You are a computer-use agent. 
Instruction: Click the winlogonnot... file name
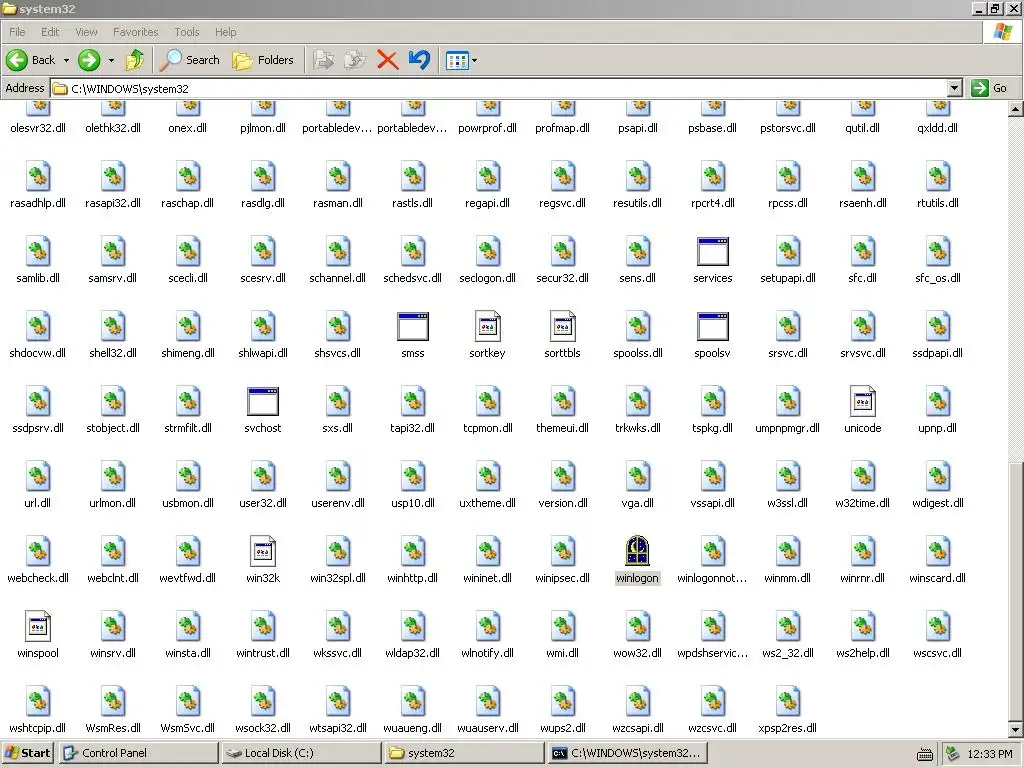[x=712, y=578]
